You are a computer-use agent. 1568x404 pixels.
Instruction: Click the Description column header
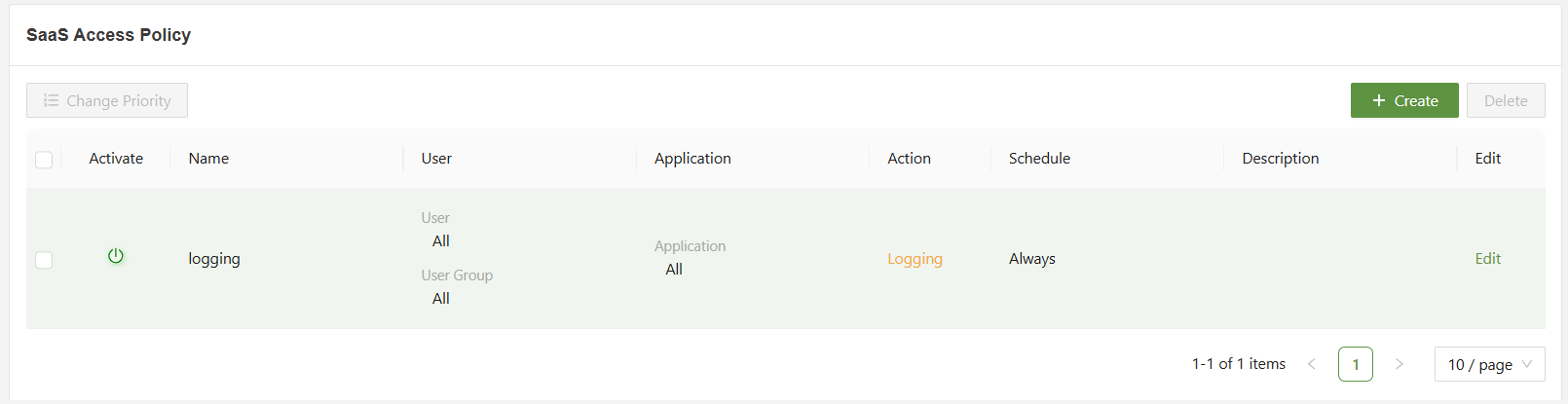coord(1280,158)
